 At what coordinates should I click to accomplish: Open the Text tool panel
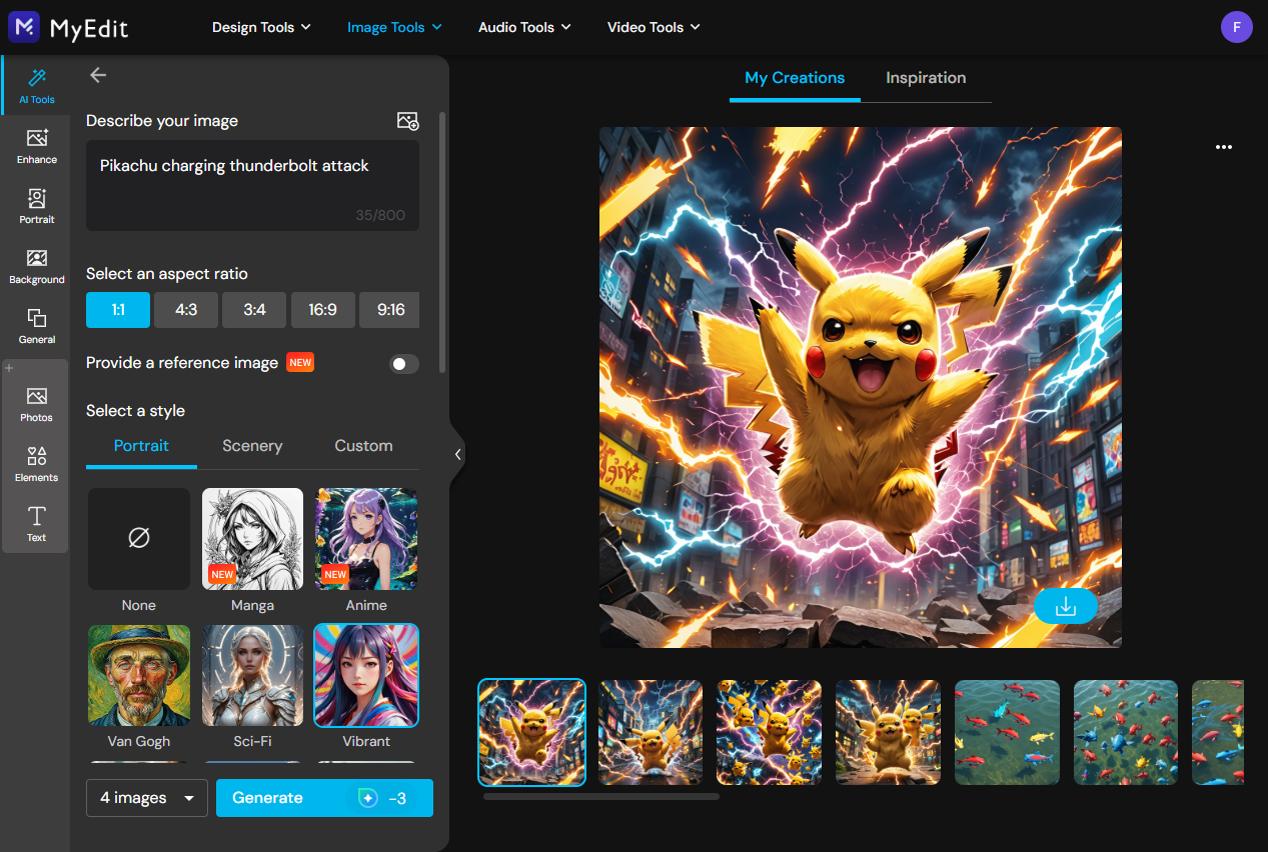point(36,522)
